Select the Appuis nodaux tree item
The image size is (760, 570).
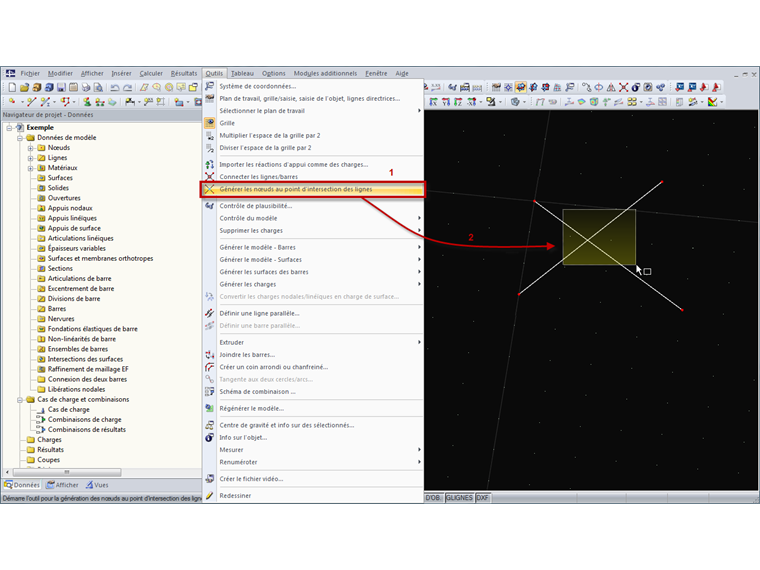[x=70, y=208]
